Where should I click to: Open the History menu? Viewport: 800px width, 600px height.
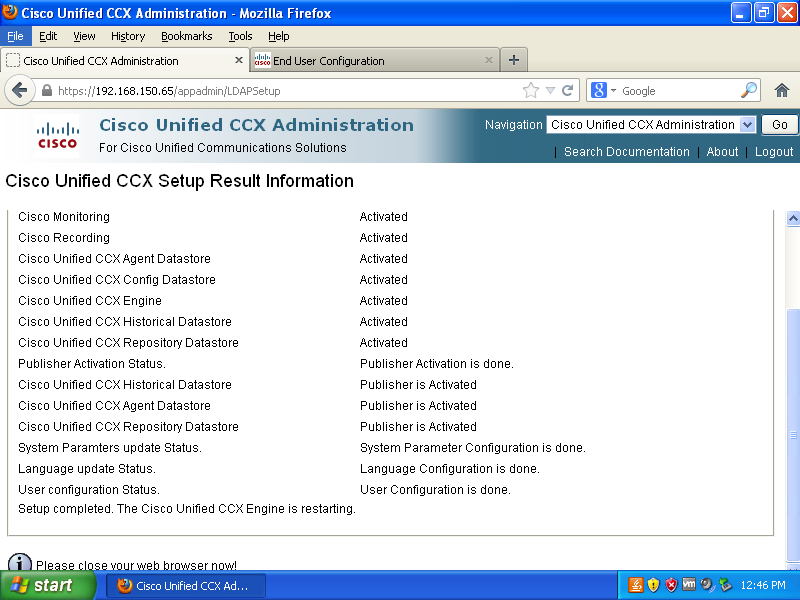tap(128, 36)
